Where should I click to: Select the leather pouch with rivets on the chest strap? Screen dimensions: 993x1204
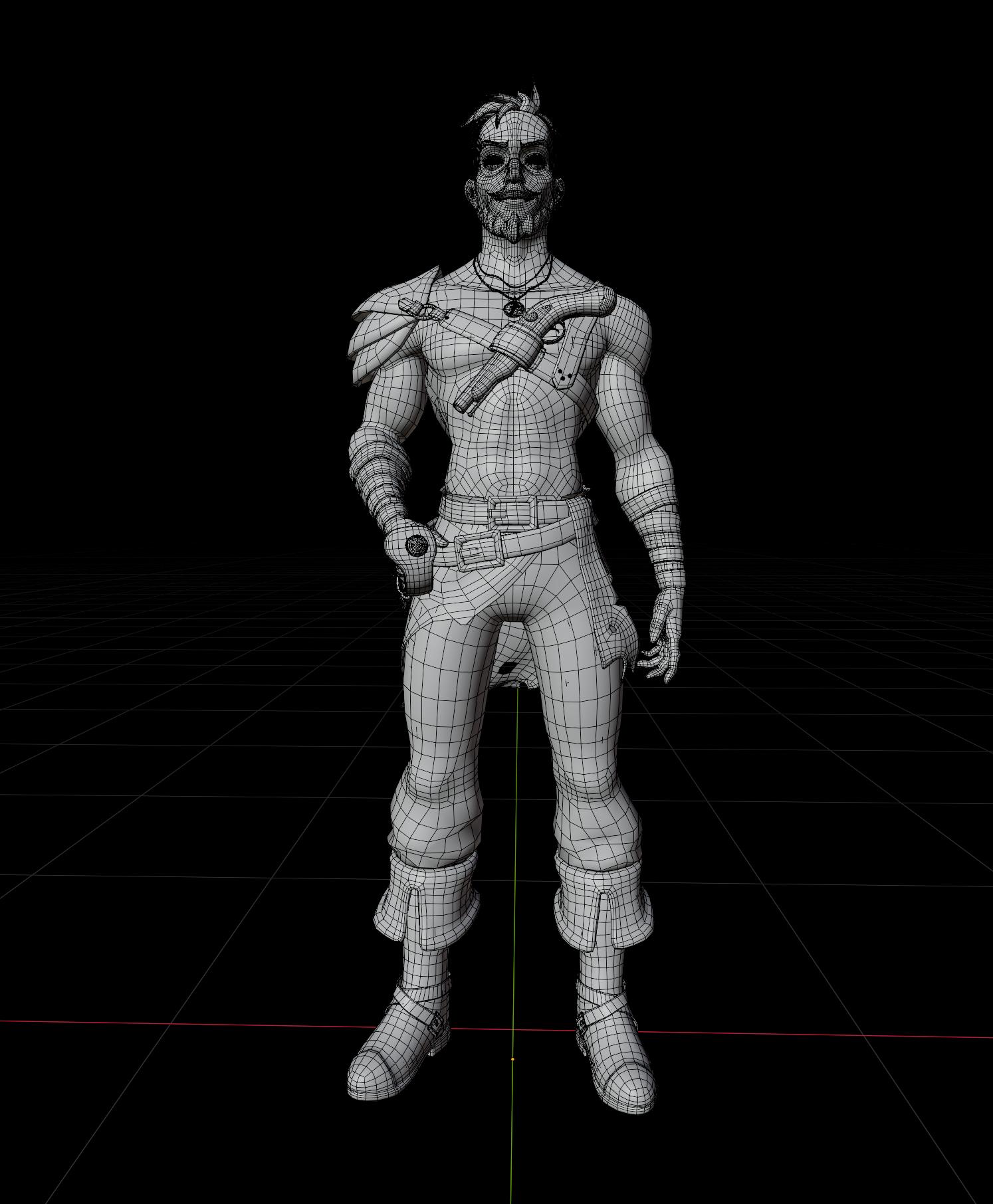pyautogui.click(x=570, y=359)
